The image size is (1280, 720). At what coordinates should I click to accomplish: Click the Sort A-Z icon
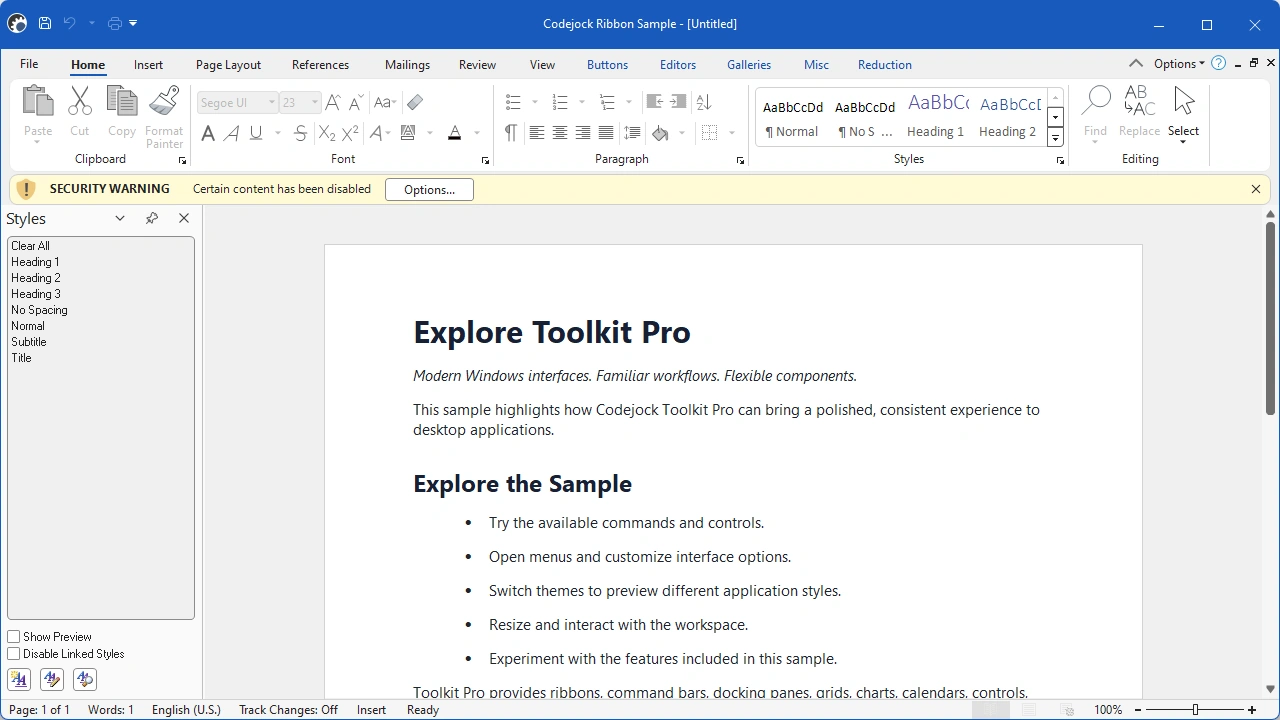pyautogui.click(x=704, y=102)
